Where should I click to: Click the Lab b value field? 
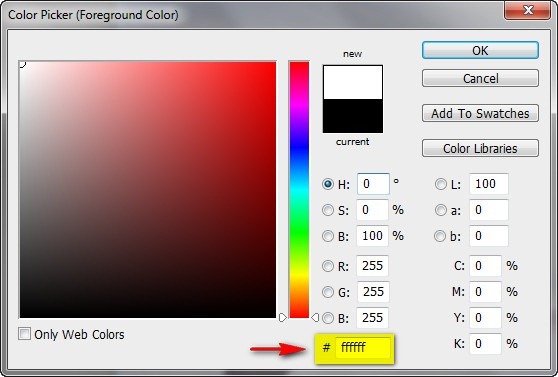pos(489,236)
